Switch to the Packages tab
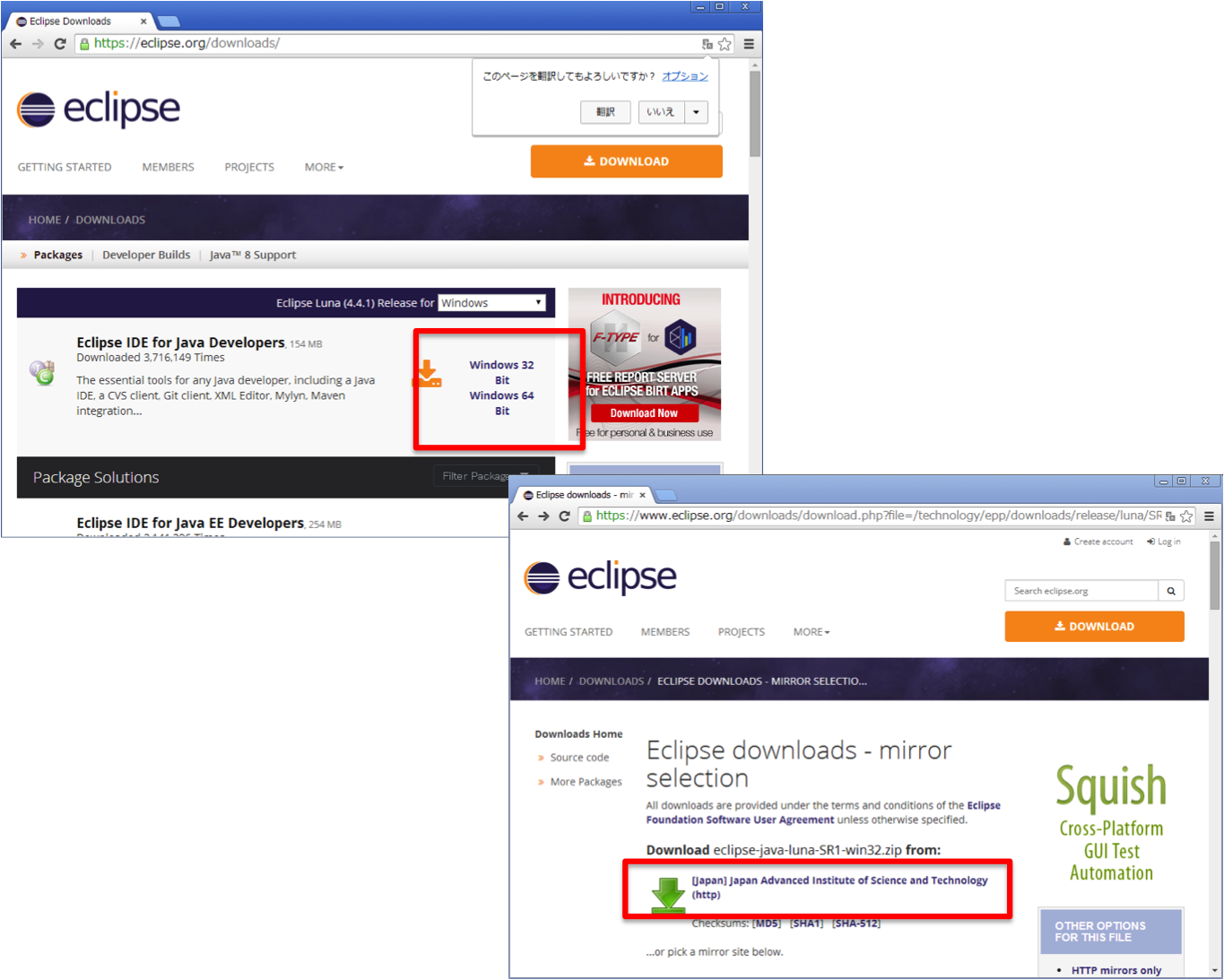Viewport: 1224px width, 980px height. click(58, 255)
